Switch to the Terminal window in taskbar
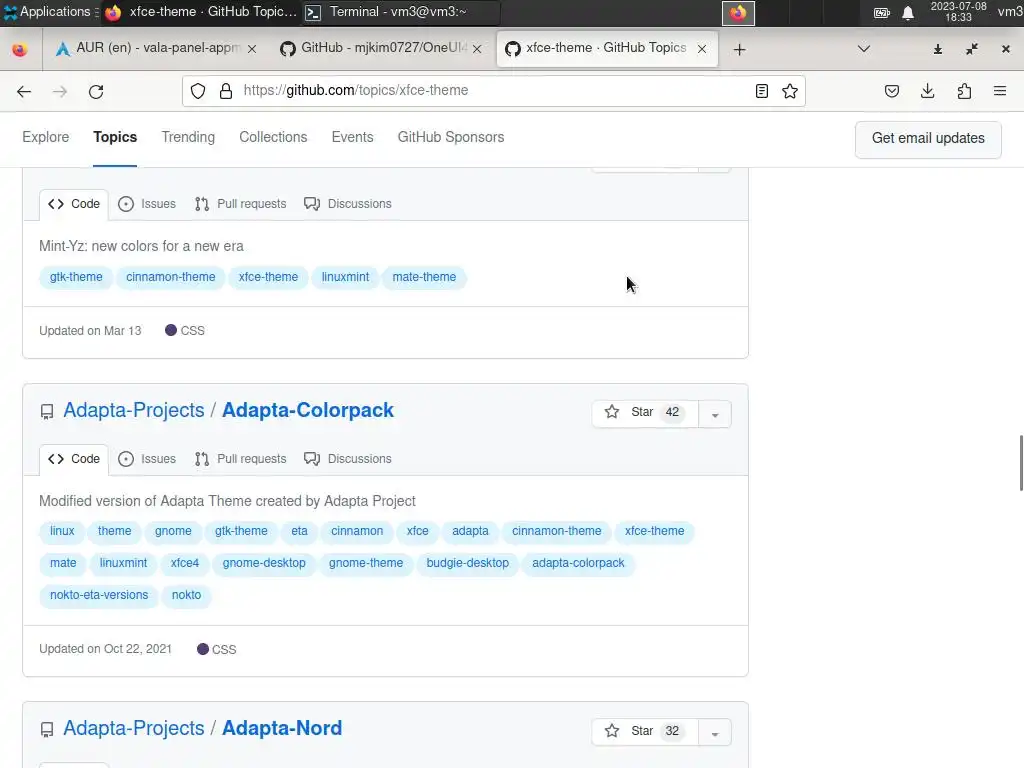Viewport: 1024px width, 768px height. point(400,12)
